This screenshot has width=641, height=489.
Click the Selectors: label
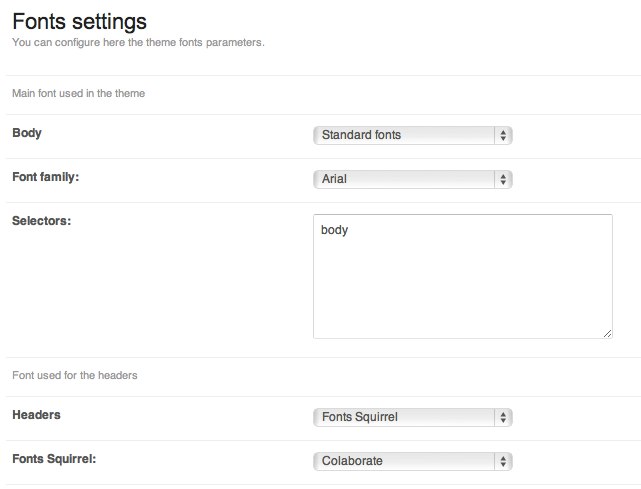click(41, 221)
